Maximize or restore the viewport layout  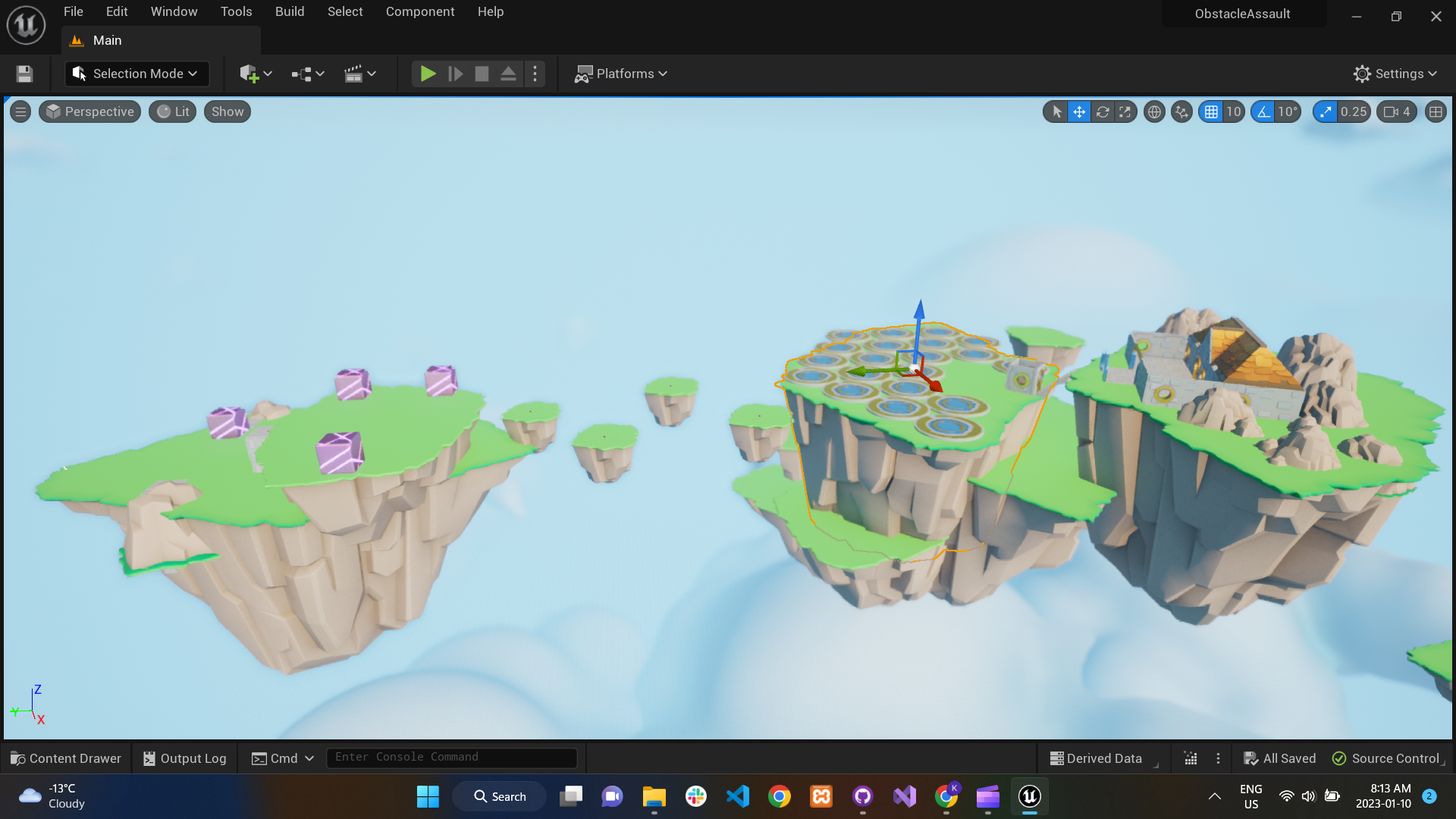[1436, 111]
